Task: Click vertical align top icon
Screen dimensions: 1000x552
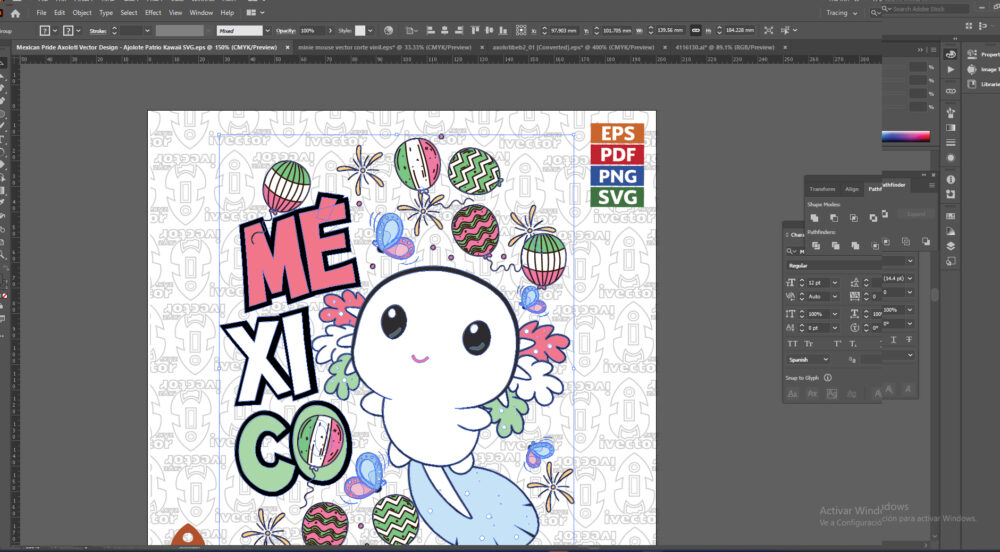Action: 475,30
